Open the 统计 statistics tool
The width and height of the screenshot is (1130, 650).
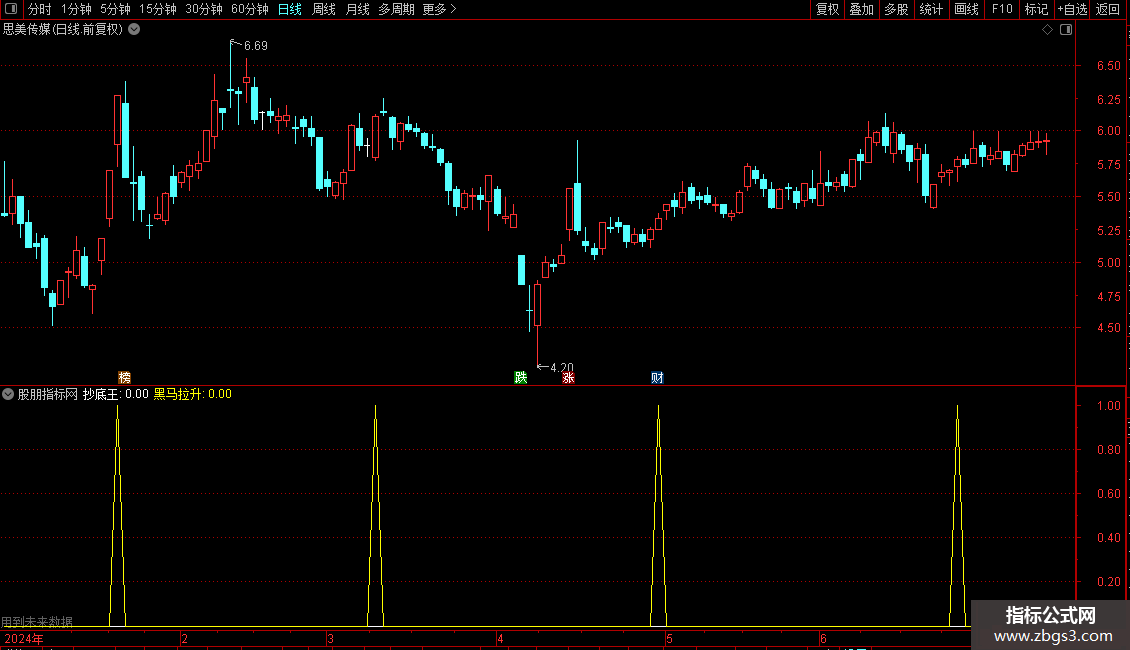coord(931,9)
